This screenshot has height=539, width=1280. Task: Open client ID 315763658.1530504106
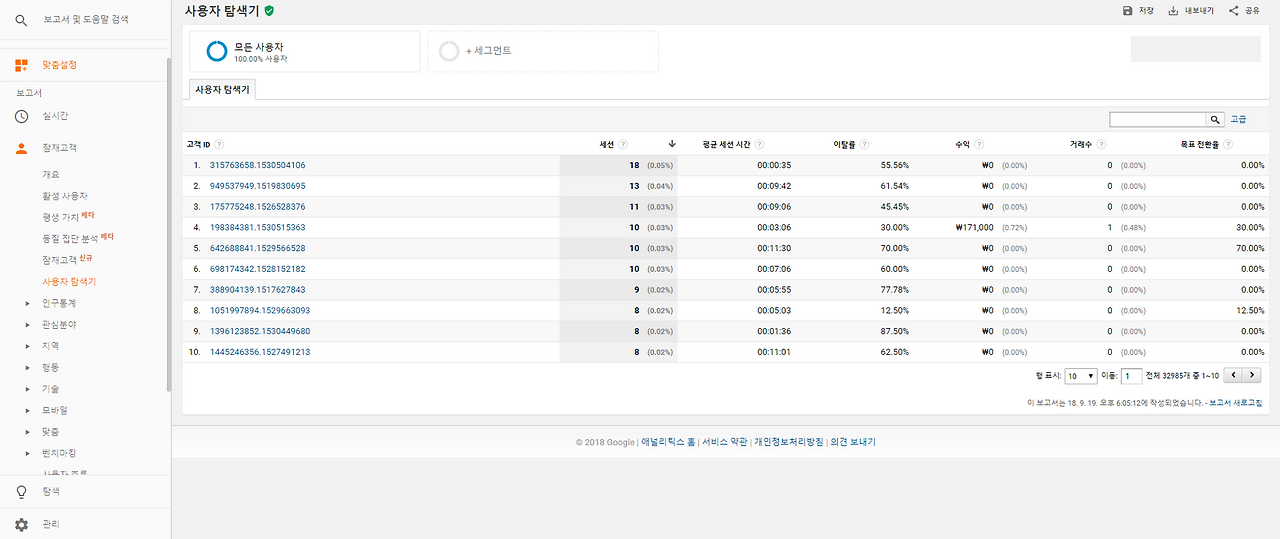point(258,165)
